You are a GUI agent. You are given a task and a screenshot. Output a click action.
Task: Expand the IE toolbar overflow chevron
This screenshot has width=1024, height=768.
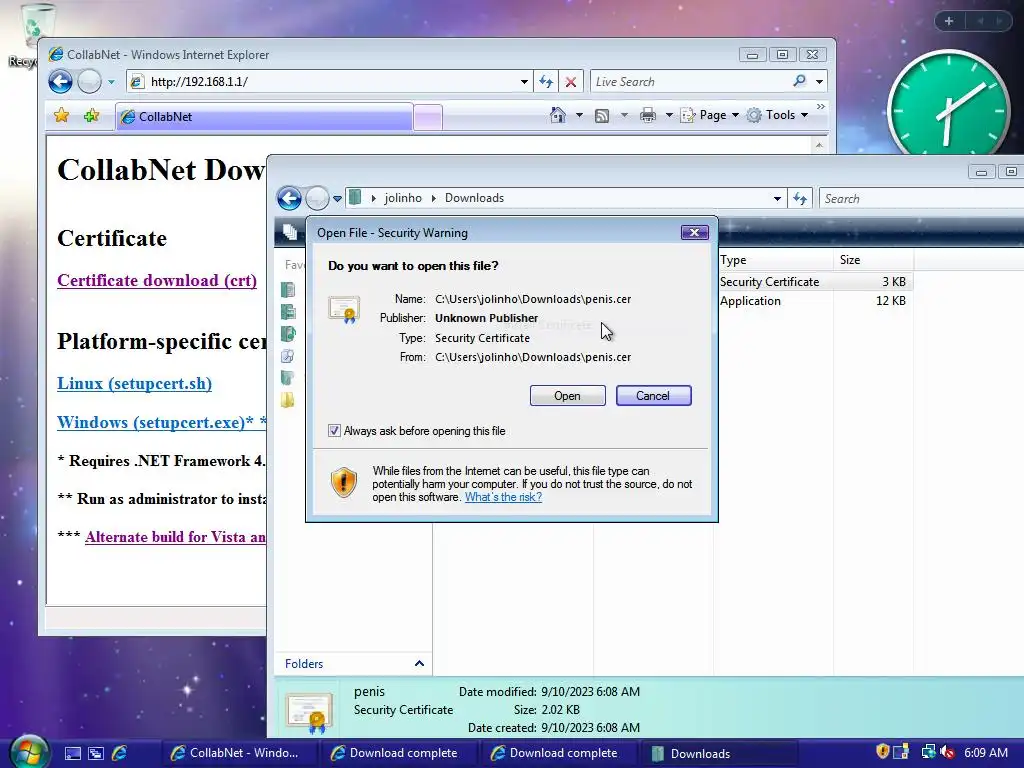pos(821,106)
